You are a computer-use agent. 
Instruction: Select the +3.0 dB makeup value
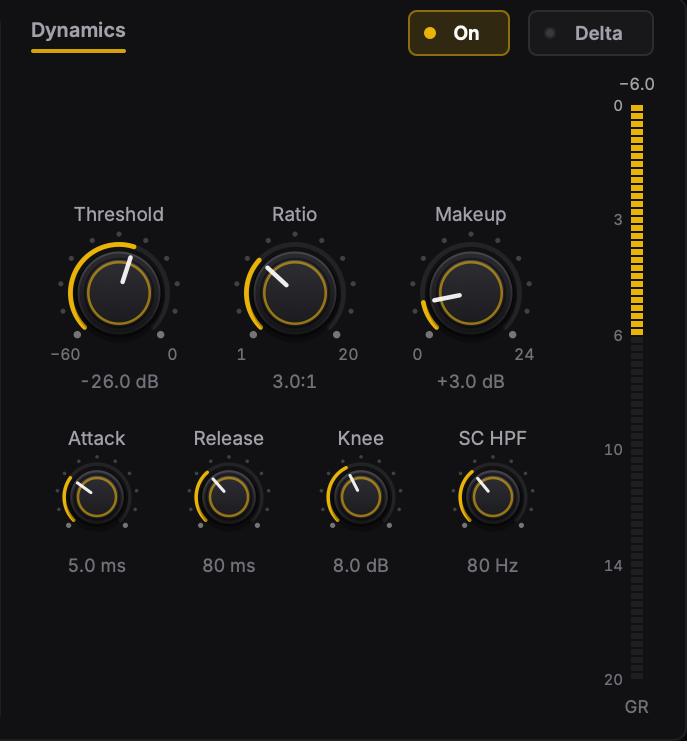pyautogui.click(x=471, y=381)
